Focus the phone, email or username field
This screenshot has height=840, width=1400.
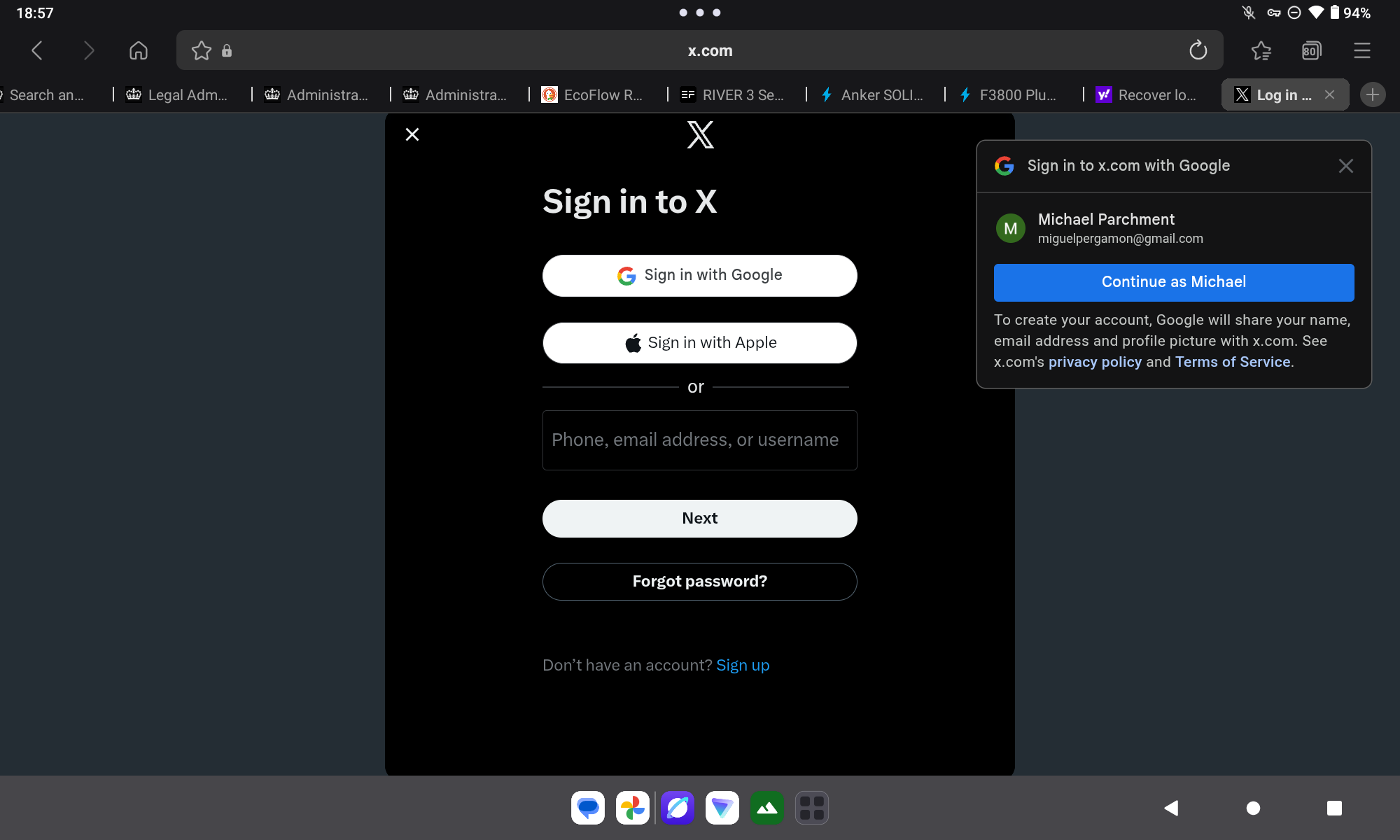(x=699, y=440)
